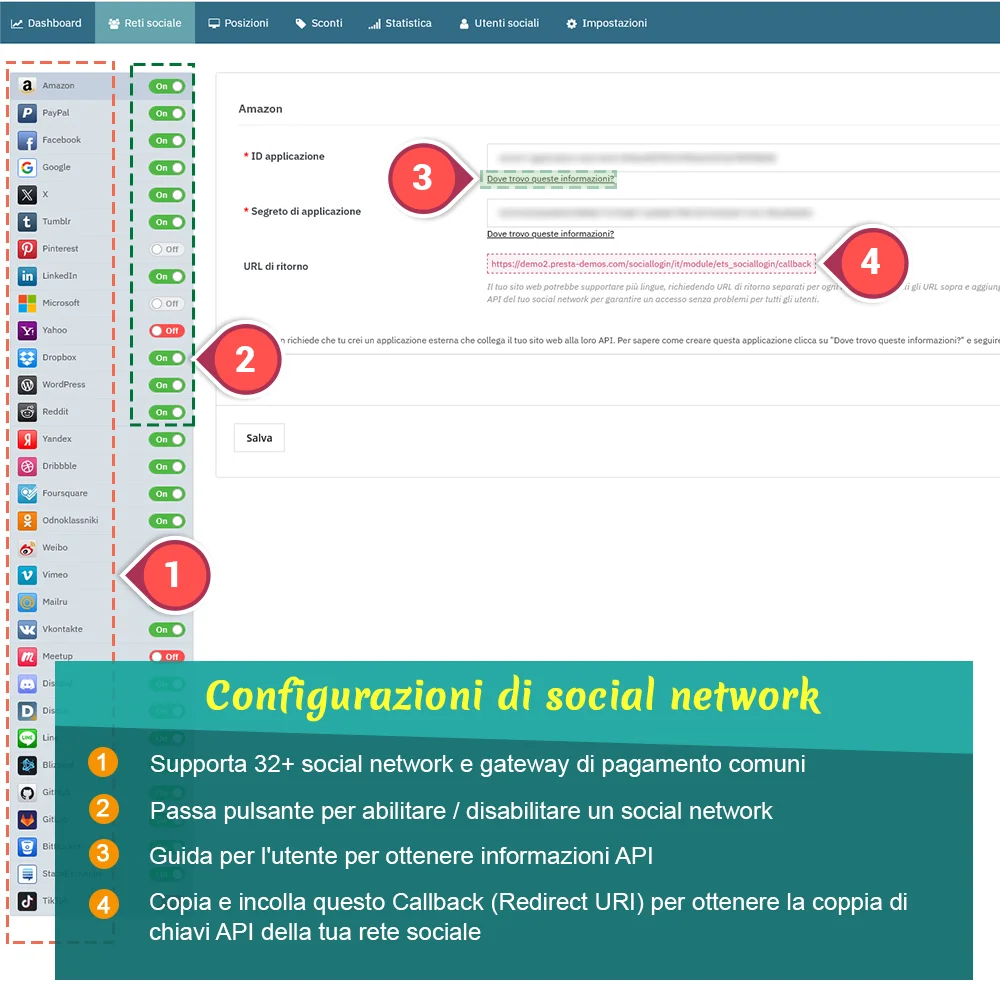
Task: Choose the Facebook icon in sidebar
Action: (x=27, y=140)
